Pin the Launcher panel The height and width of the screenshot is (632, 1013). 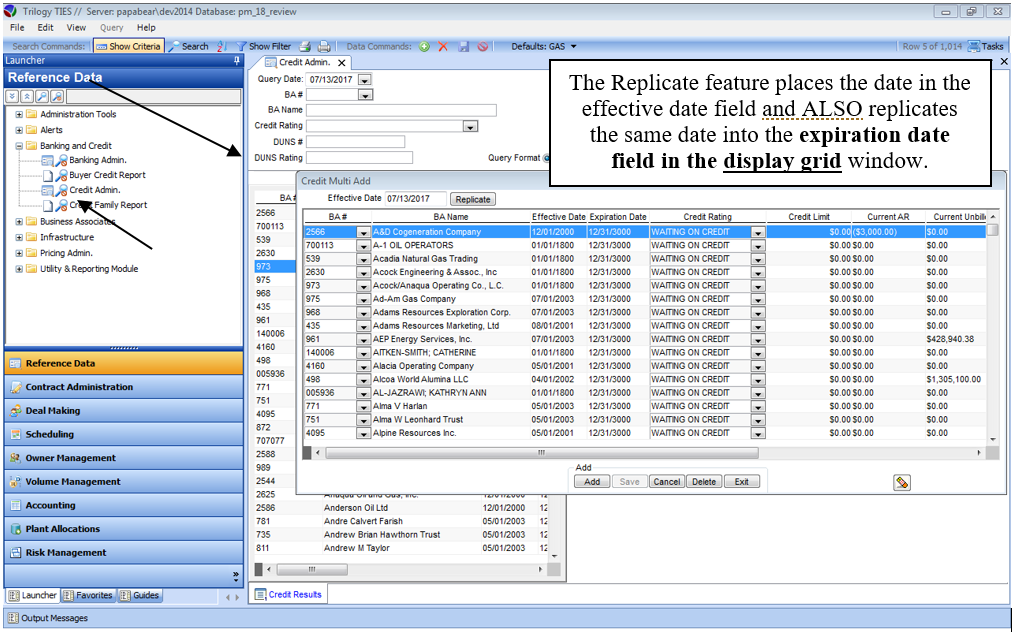pos(236,61)
